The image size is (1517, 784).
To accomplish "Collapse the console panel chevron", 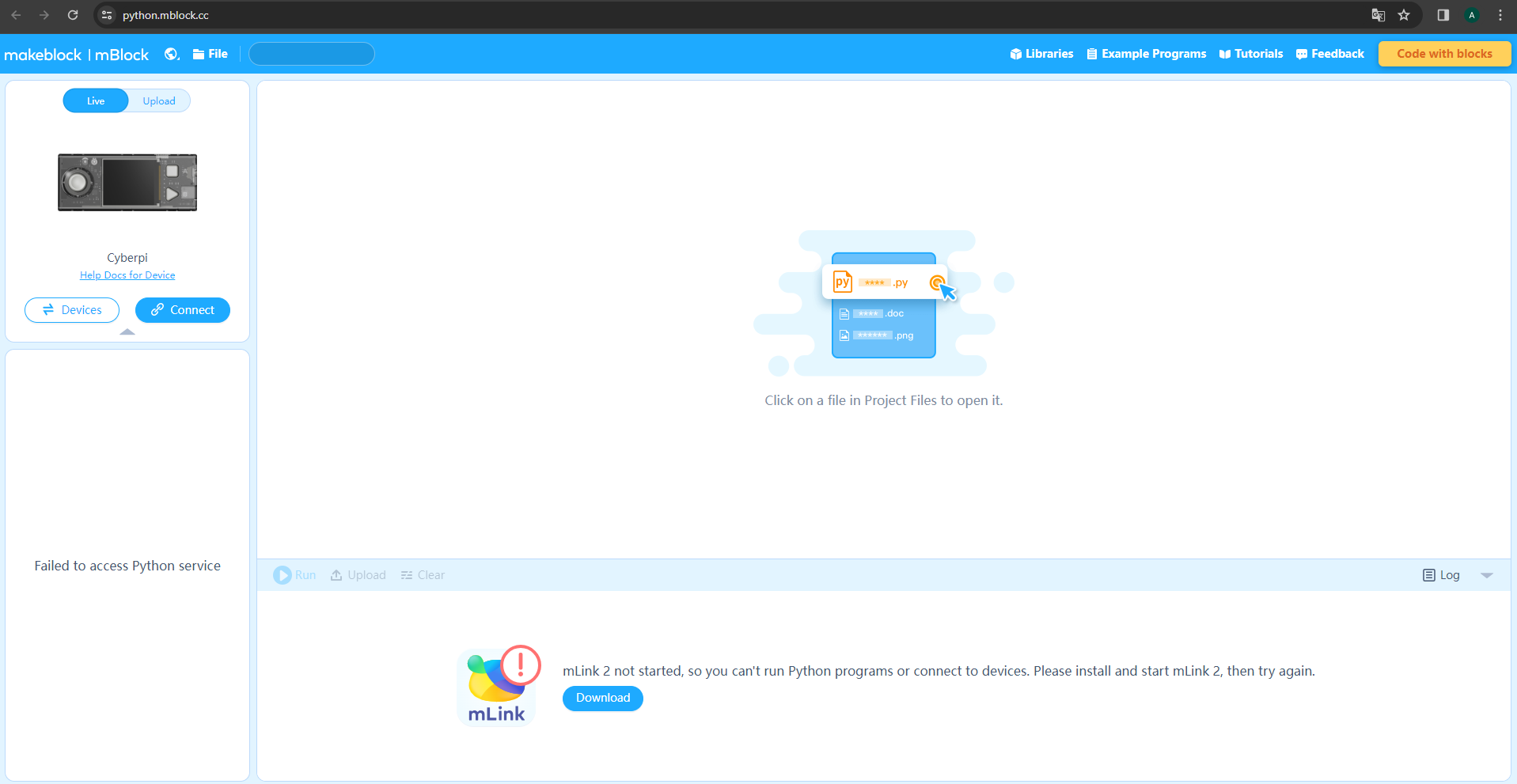I will click(1487, 575).
